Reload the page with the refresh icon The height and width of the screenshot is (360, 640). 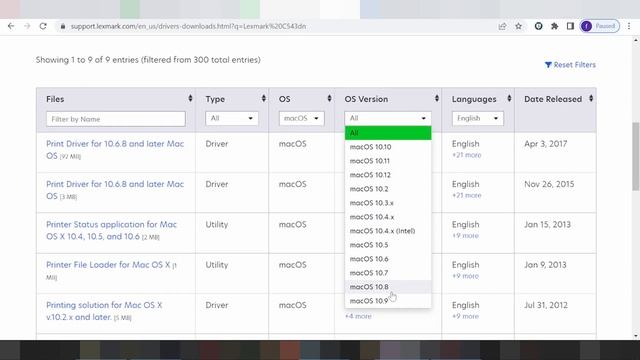click(x=43, y=26)
